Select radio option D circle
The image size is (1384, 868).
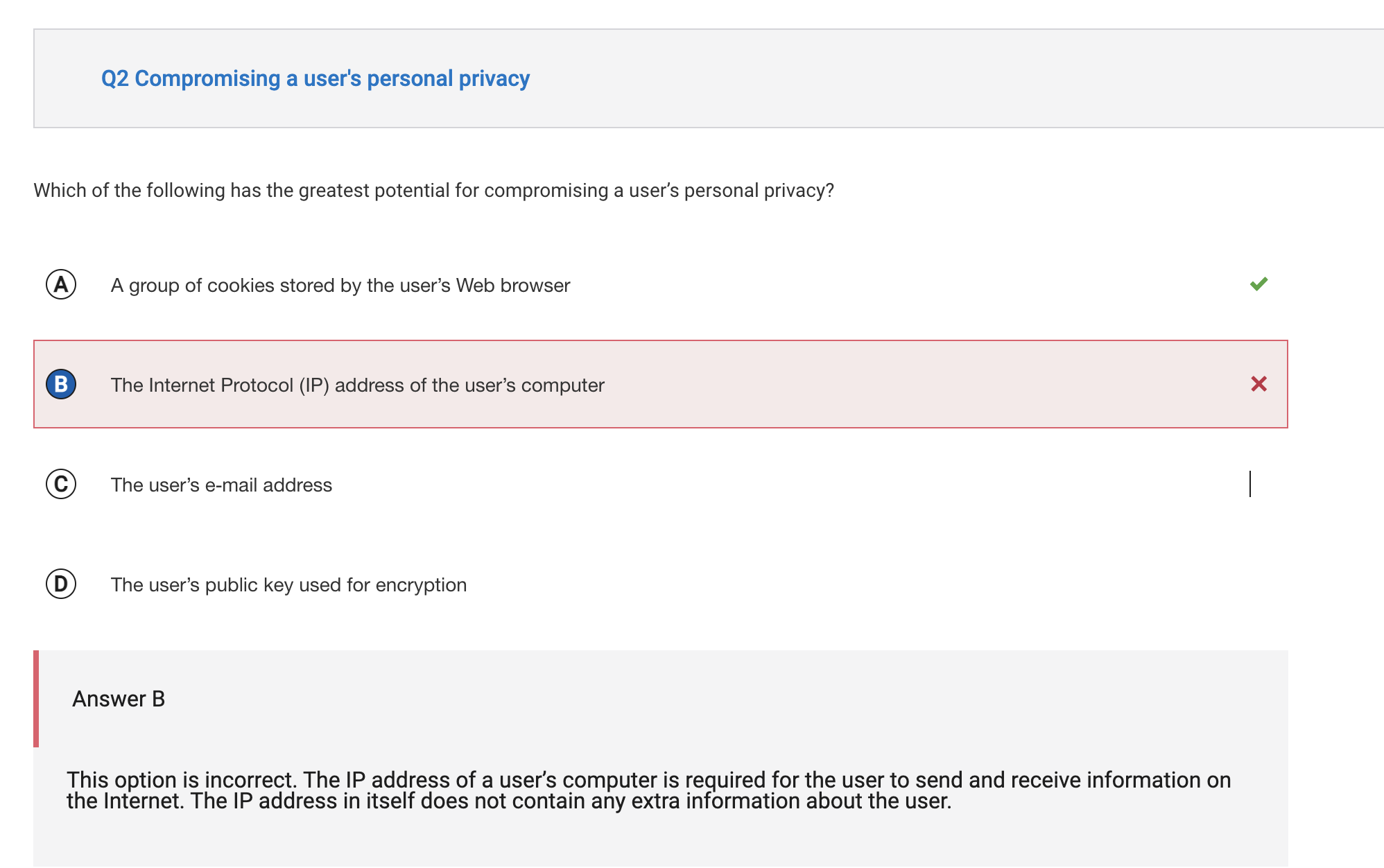pyautogui.click(x=61, y=584)
